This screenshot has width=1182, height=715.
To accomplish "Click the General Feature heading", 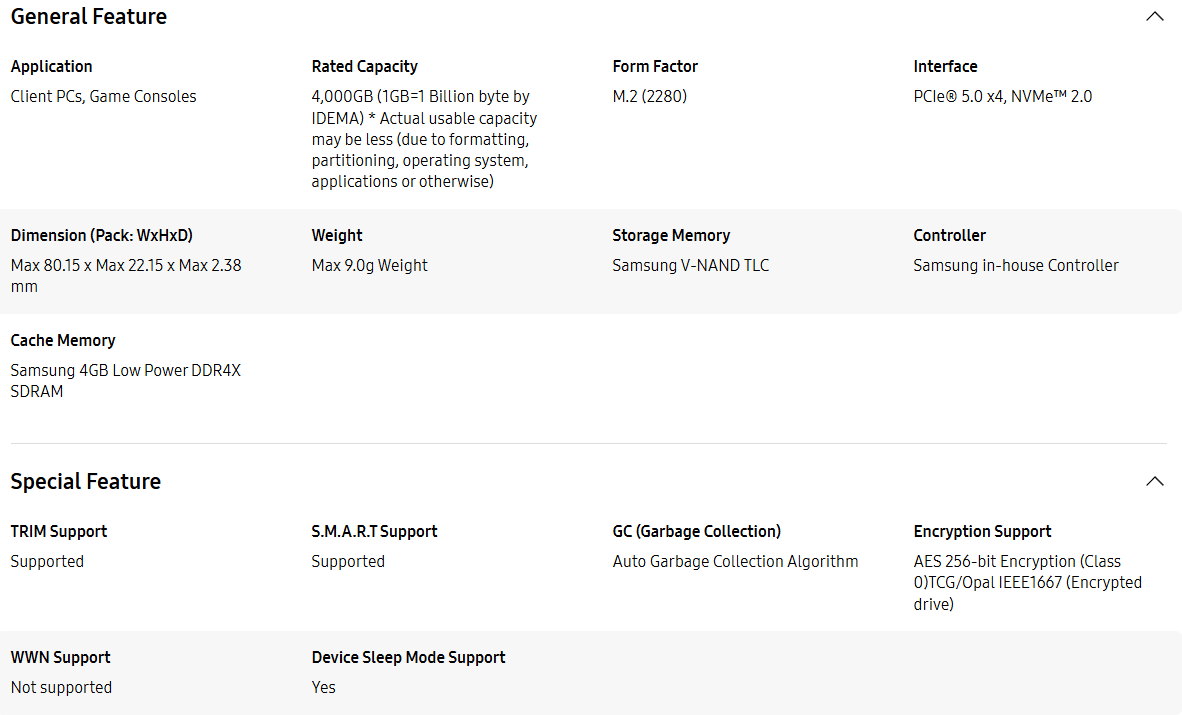I will click(x=89, y=16).
